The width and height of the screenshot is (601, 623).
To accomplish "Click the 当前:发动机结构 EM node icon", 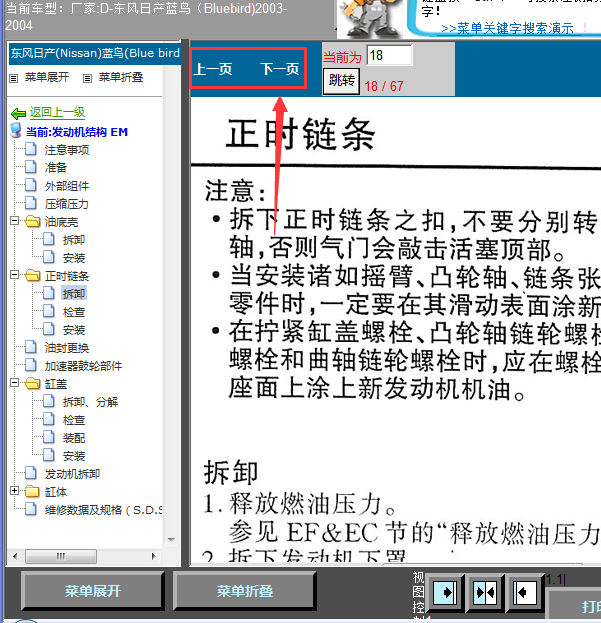I will (16, 131).
